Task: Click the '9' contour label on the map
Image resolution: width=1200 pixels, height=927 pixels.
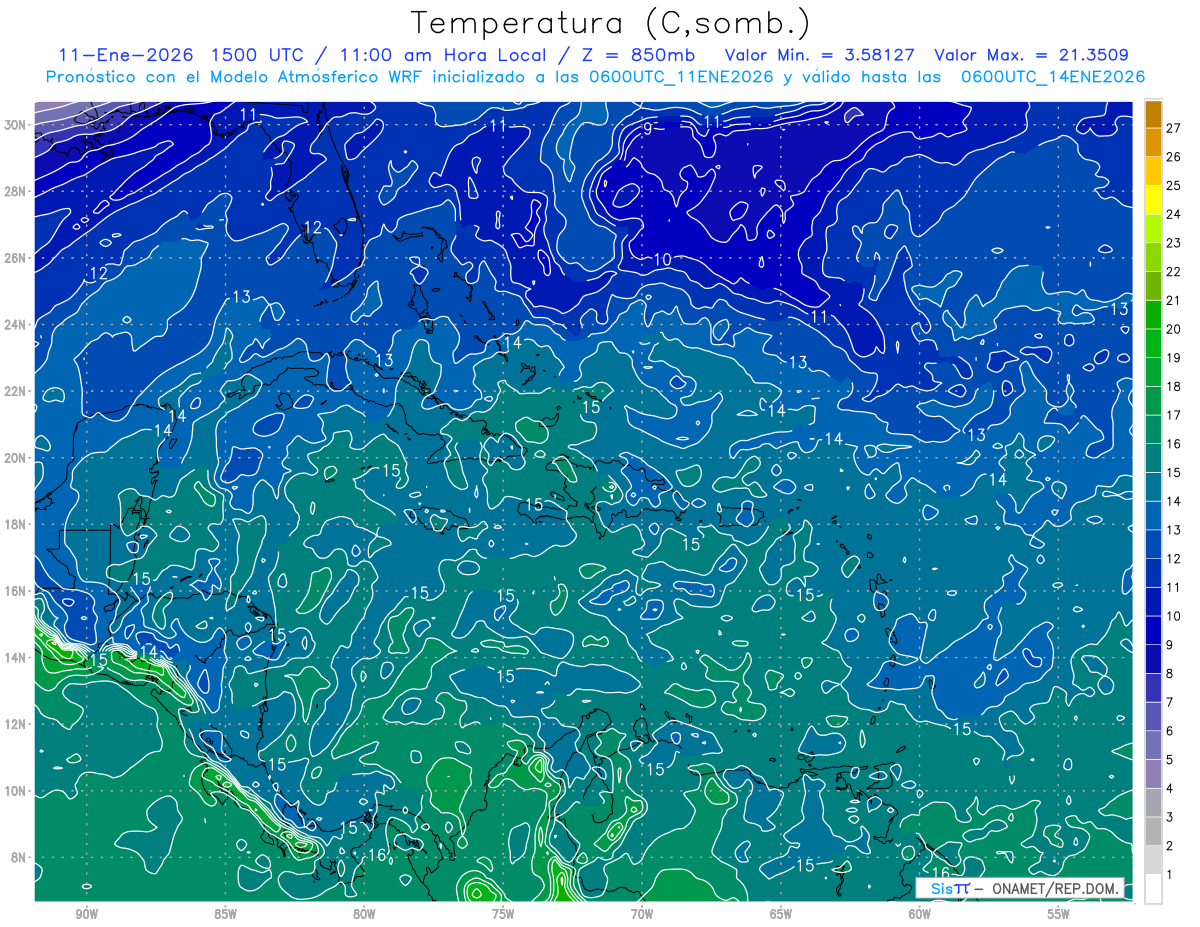Action: (648, 129)
